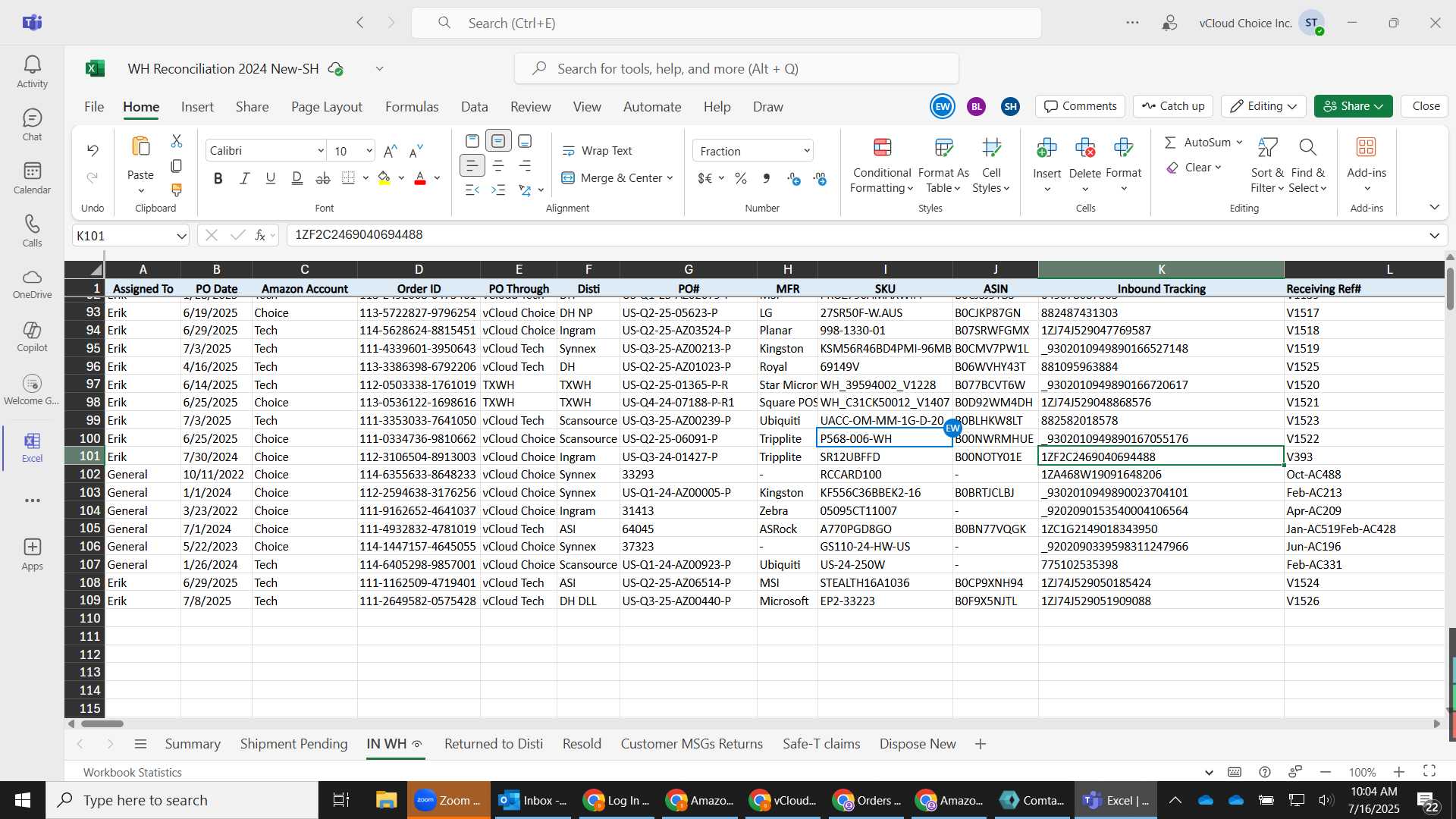Toggle align left
1456x819 pixels.
(472, 165)
